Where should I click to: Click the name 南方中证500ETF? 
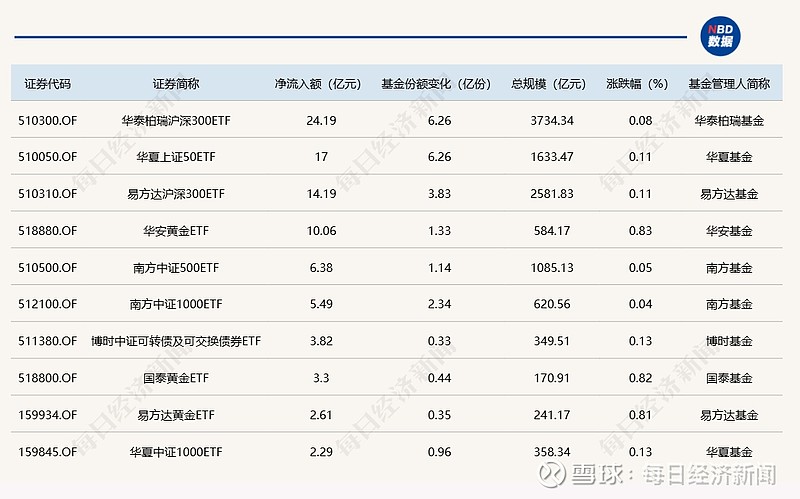tap(176, 268)
